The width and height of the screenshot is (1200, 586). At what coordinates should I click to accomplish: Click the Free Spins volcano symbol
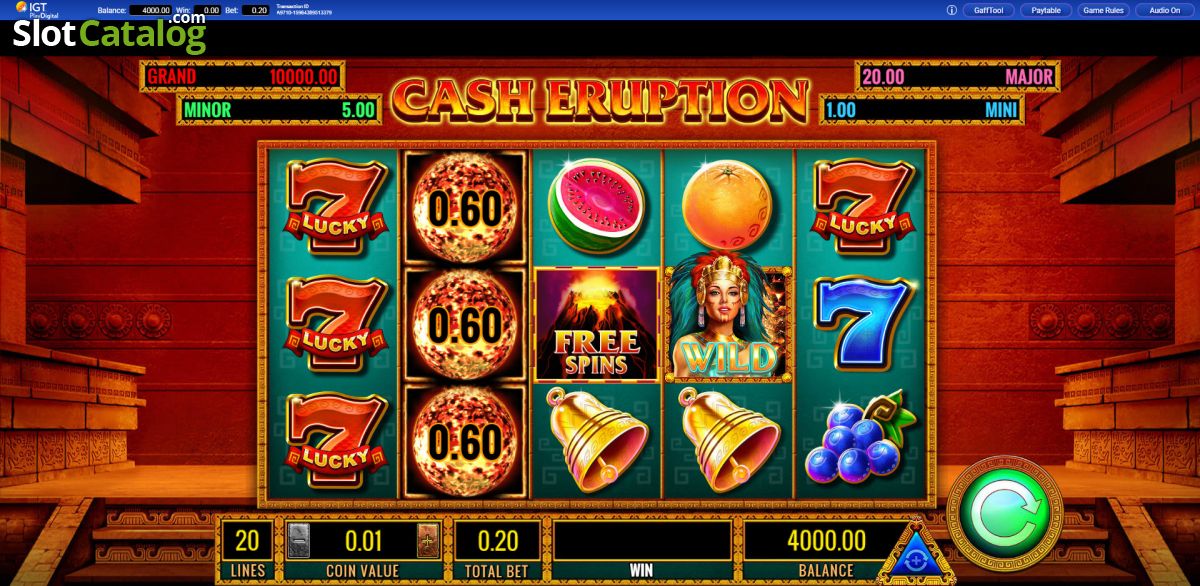coord(598,324)
